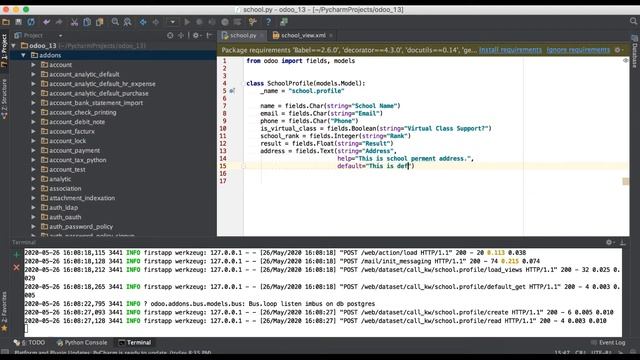This screenshot has height=360, width=640.
Task: Close the terminal session with red X
Action: click(16, 267)
